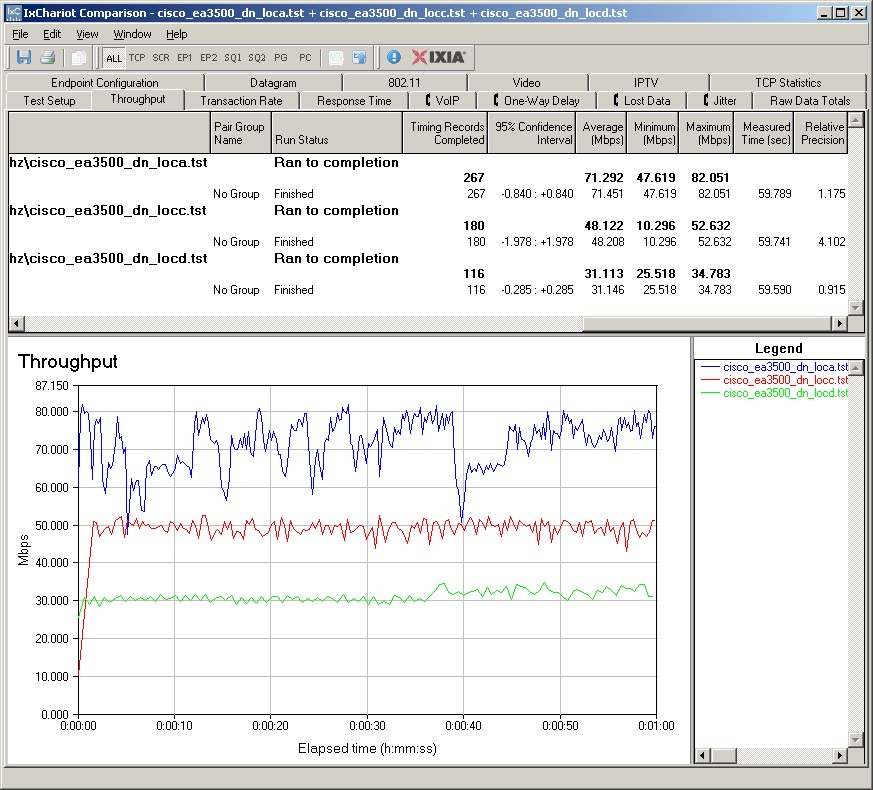Click the blue arrow icon beside the info button

click(x=360, y=57)
